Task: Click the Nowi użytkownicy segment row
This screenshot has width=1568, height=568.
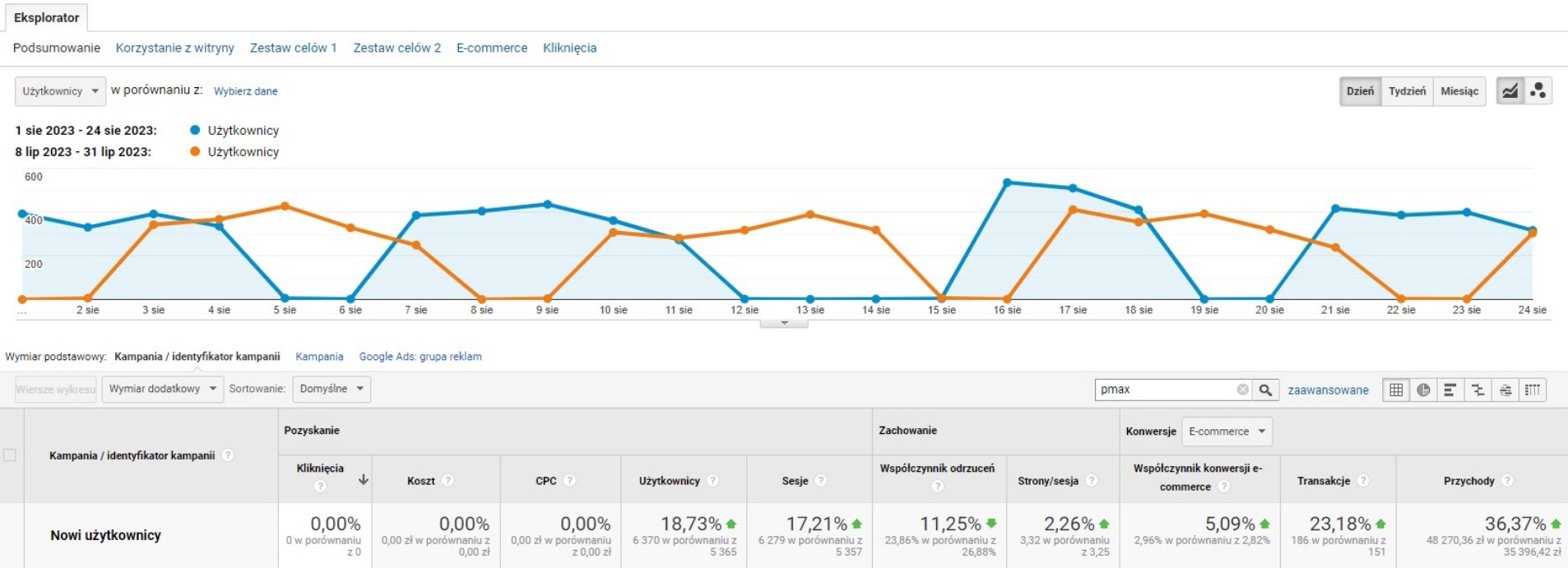Action: pos(105,535)
